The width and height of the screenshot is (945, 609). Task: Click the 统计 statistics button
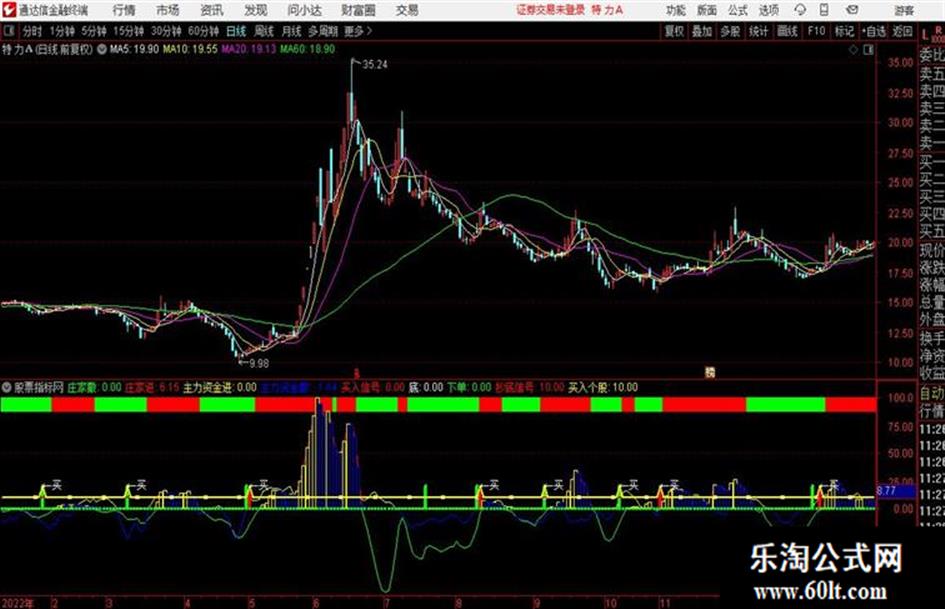pyautogui.click(x=758, y=31)
